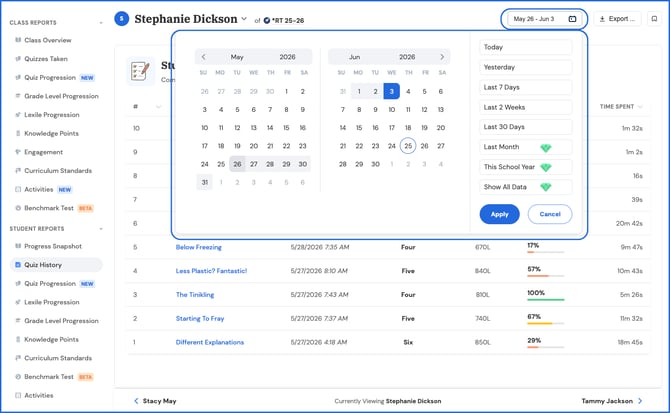Collapse the Student Reports section
This screenshot has height=413, width=670.
101,229
